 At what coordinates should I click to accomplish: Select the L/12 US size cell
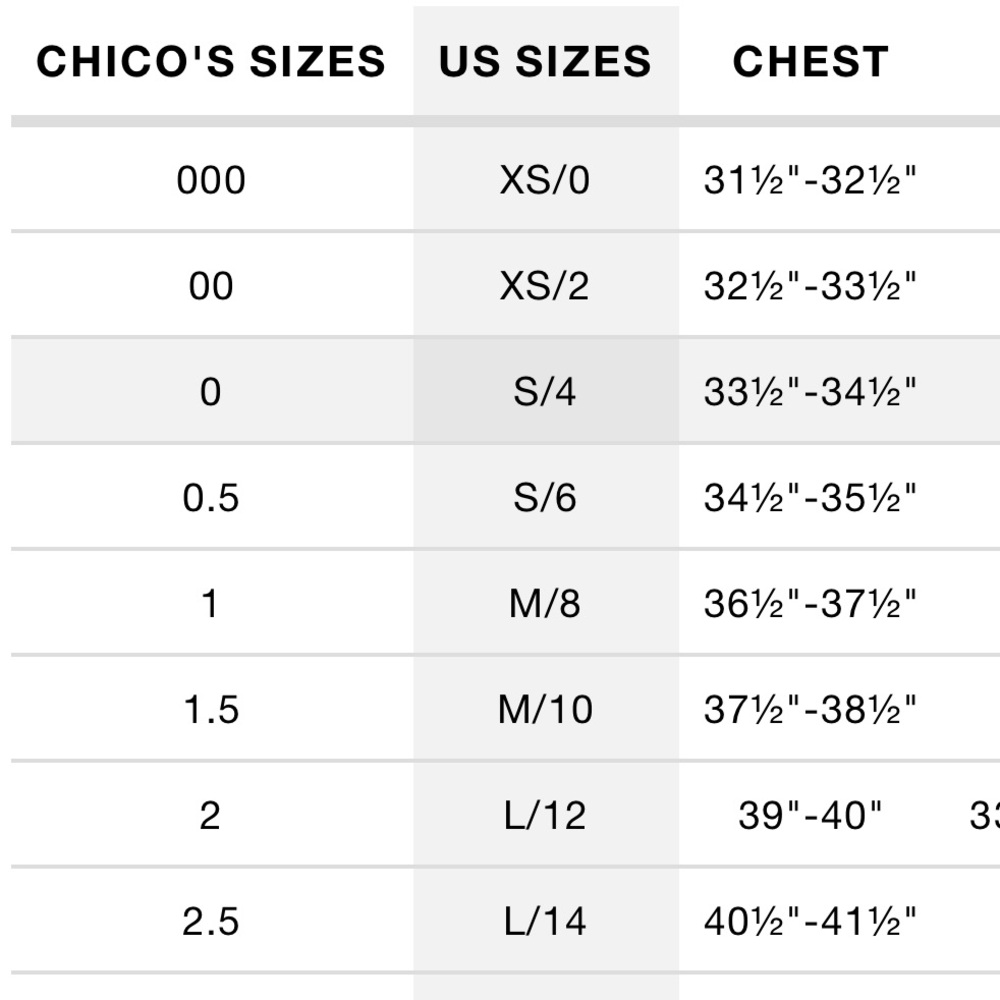[545, 815]
